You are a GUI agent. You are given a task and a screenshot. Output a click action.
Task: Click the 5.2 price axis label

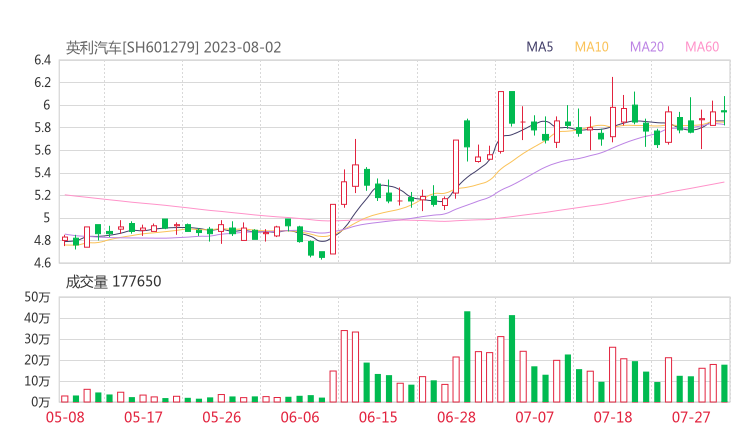coord(42,195)
